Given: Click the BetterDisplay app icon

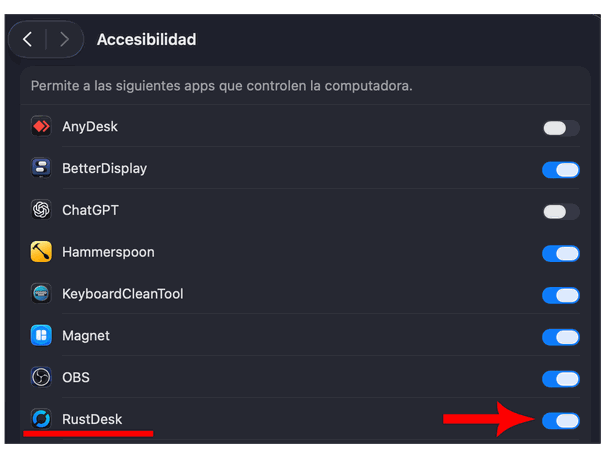Looking at the screenshot, I should pyautogui.click(x=41, y=169).
